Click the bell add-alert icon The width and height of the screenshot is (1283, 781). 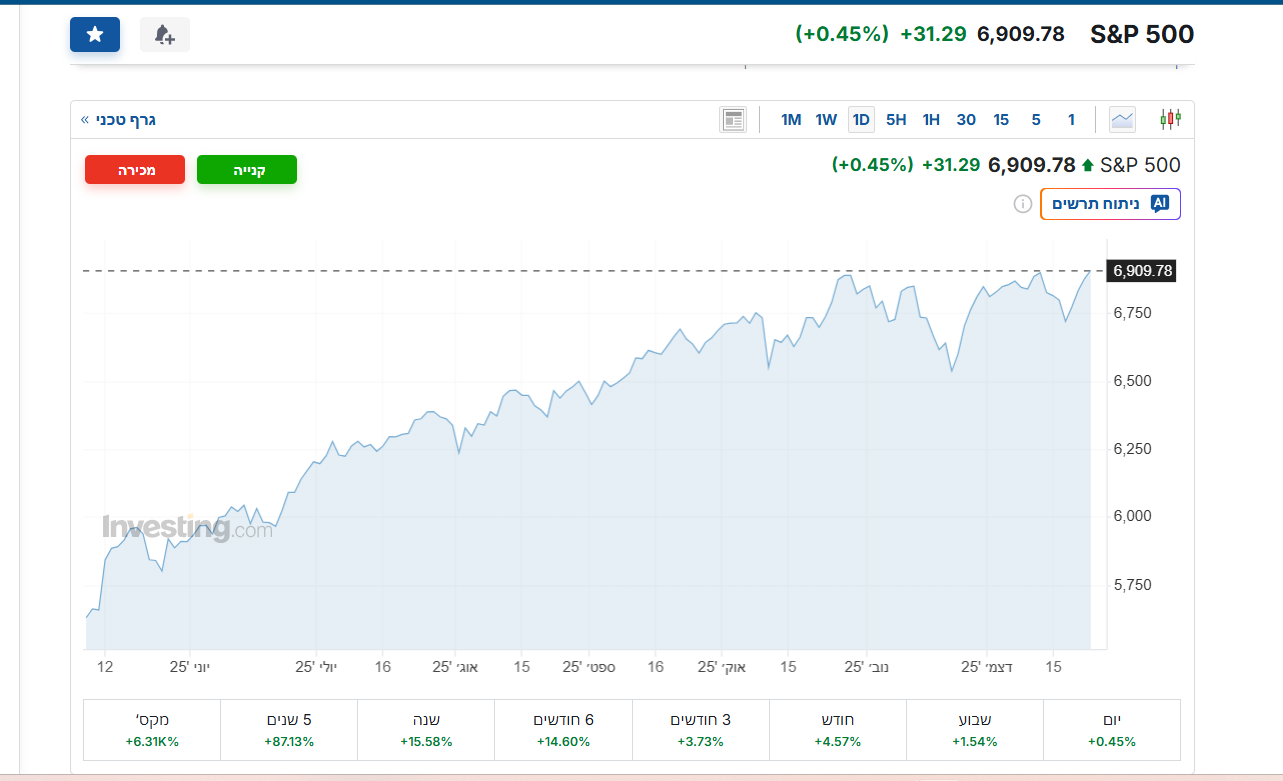click(x=164, y=35)
